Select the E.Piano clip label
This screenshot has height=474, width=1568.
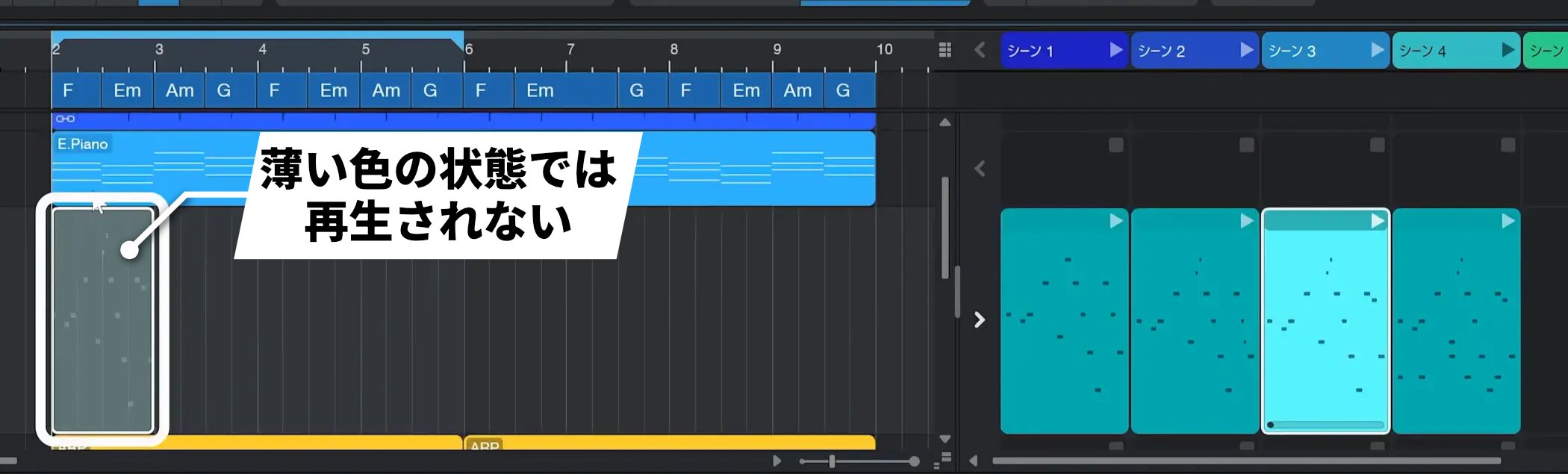(83, 144)
